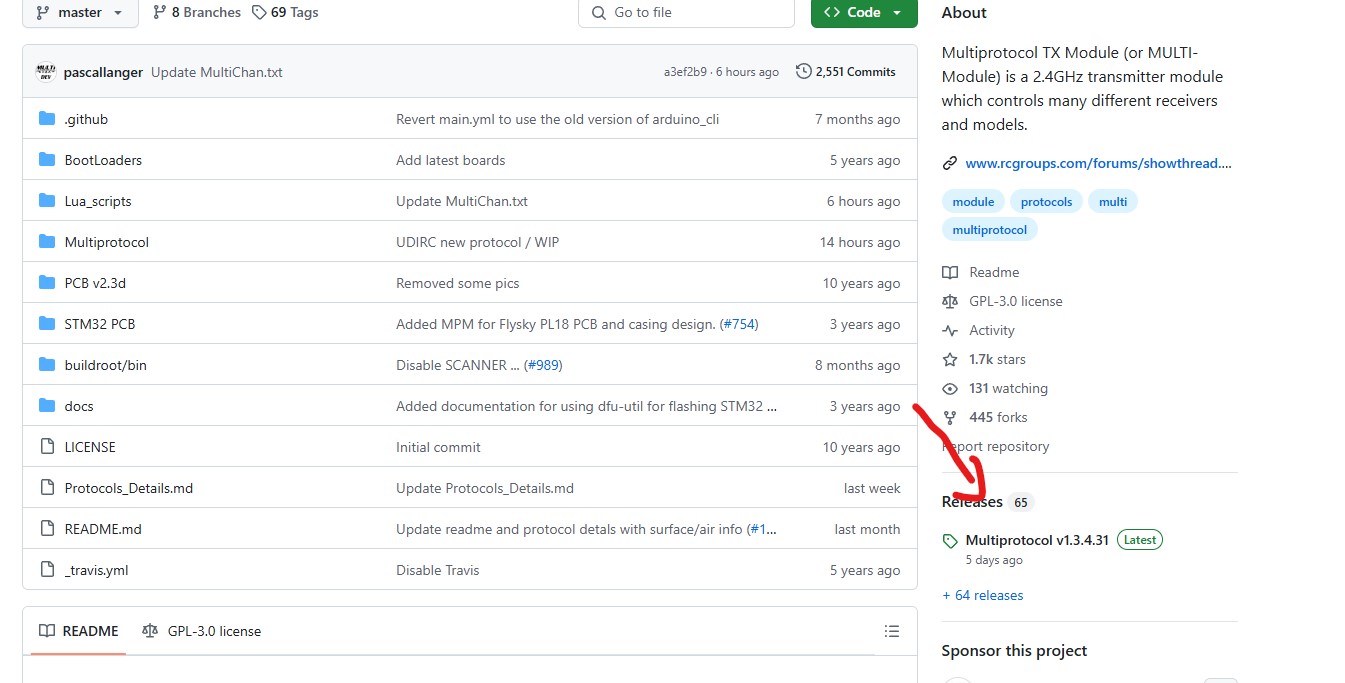This screenshot has height=683, width=1345.
Task: Click the pulse icon next to Activity
Action: click(x=950, y=330)
